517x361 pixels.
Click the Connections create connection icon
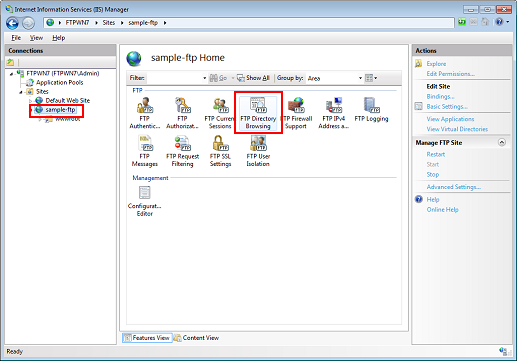click(x=10, y=62)
